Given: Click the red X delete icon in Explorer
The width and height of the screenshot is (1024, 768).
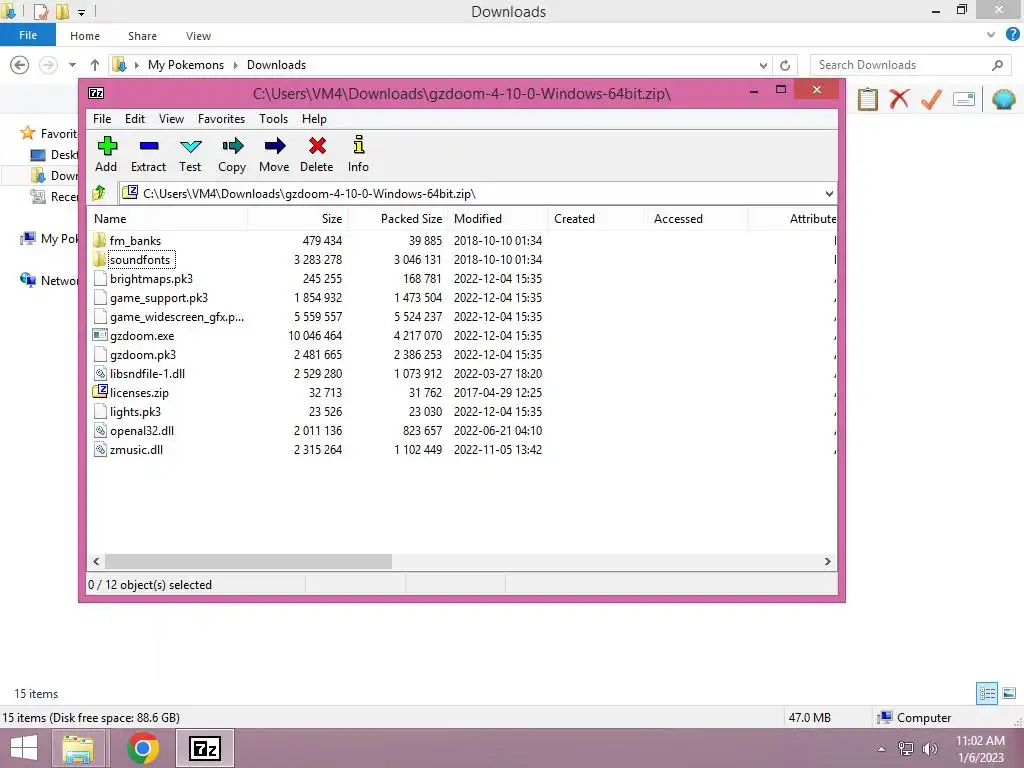Looking at the screenshot, I should [899, 99].
